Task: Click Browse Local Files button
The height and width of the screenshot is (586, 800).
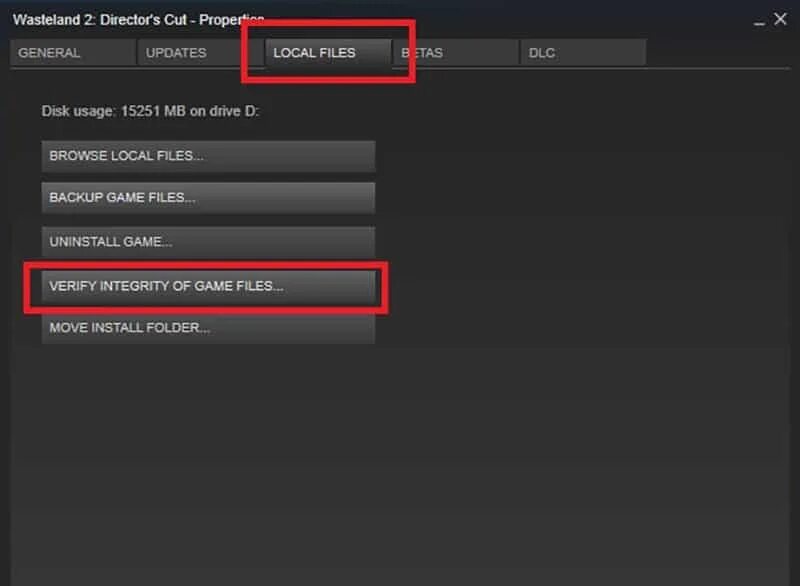Action: coord(208,156)
